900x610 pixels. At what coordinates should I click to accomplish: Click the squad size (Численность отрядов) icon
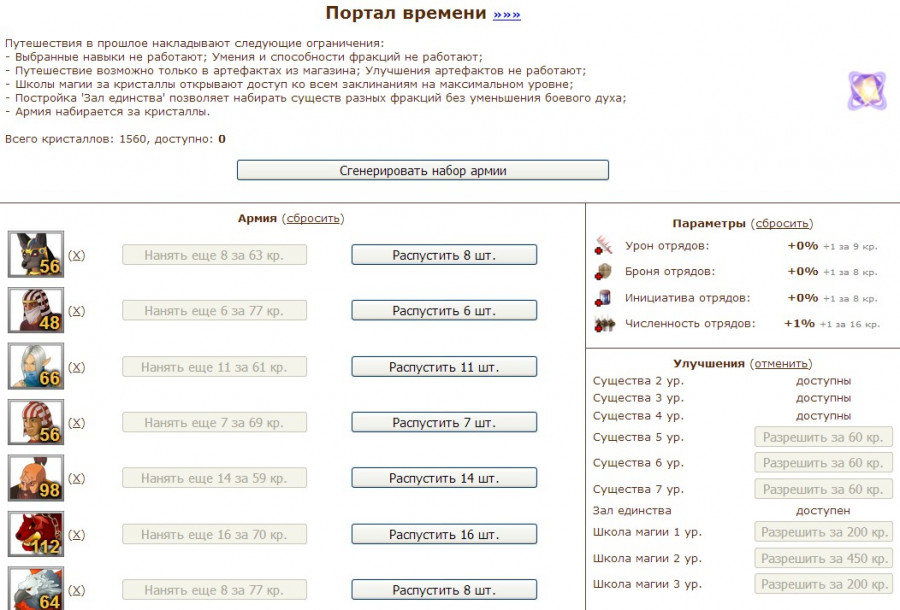tap(604, 324)
